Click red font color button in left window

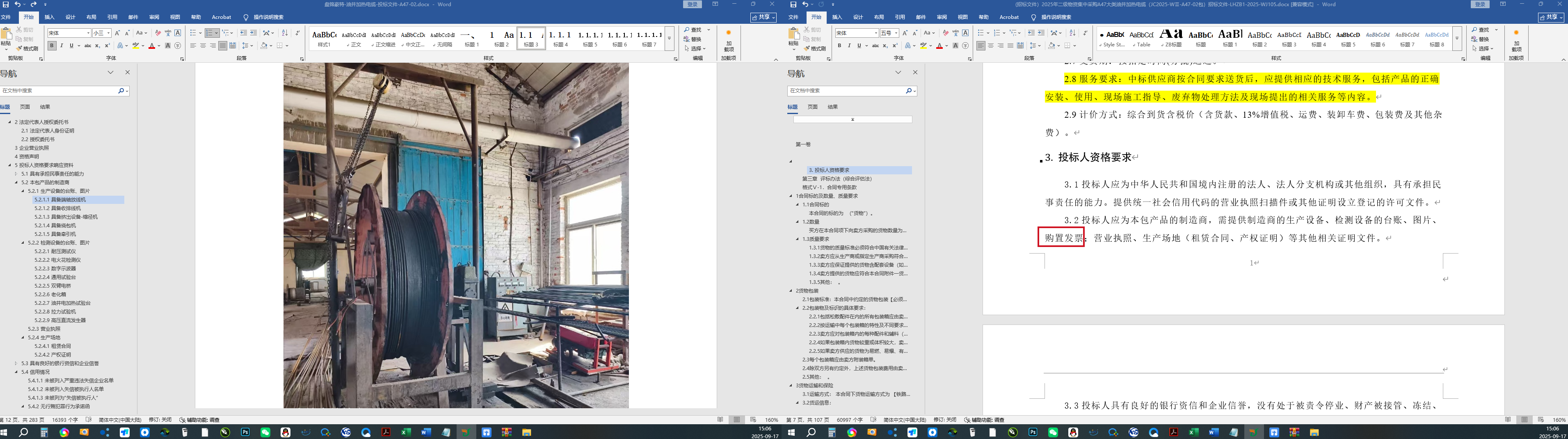(151, 46)
